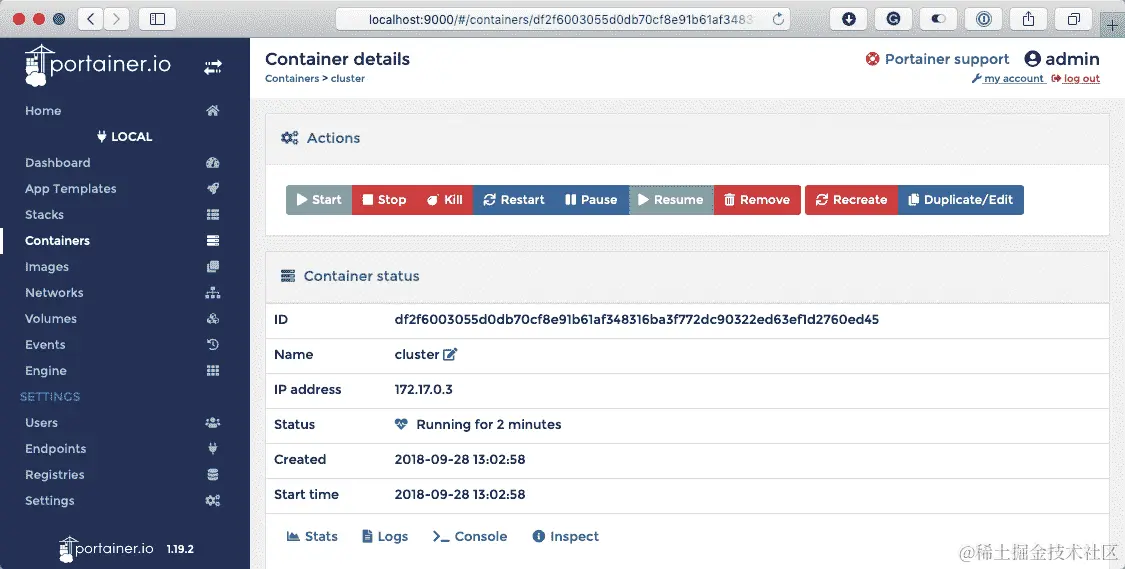Click the browser show tabs icon
Viewport: 1125px width, 569px height.
pyautogui.click(x=1073, y=19)
